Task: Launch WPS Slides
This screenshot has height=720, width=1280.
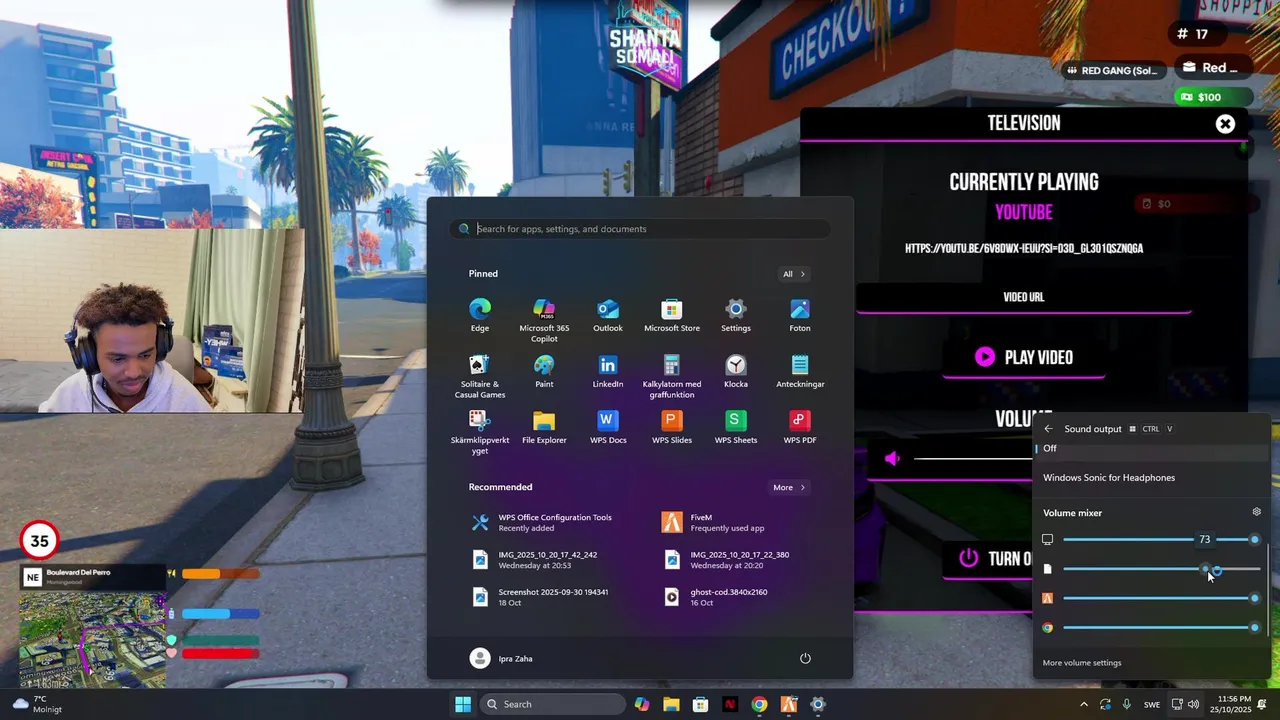Action: point(672,427)
